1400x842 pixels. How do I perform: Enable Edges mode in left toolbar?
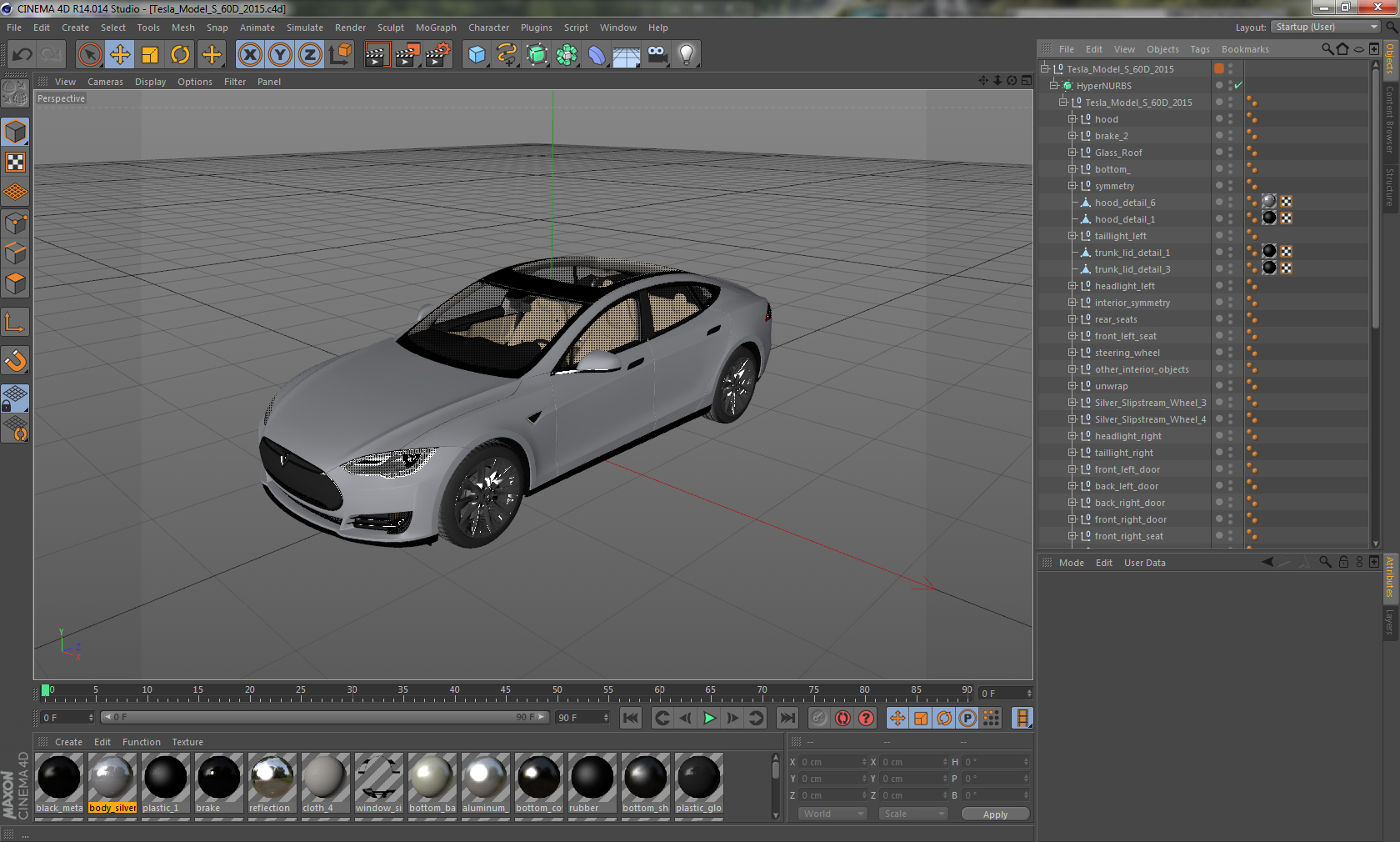point(16,253)
